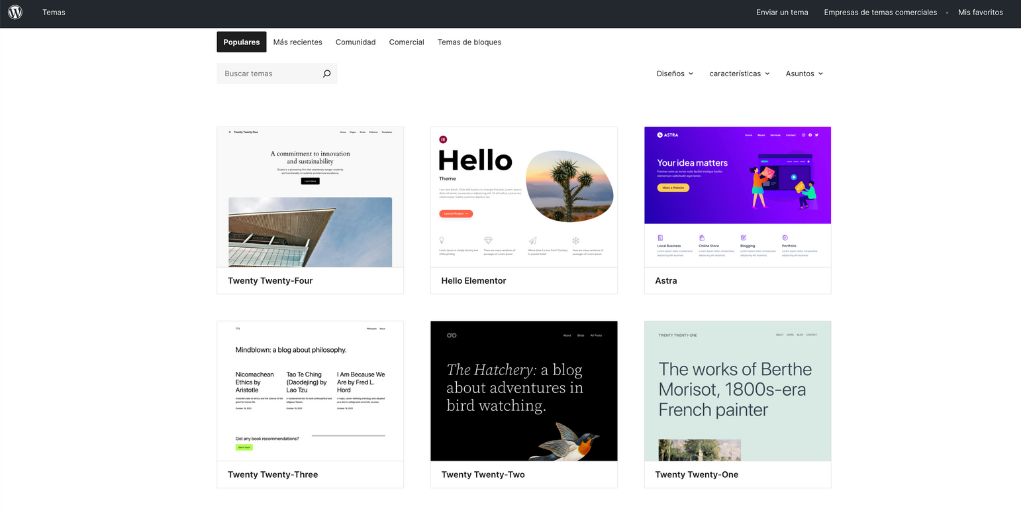
Task: Open the Diseños dropdown
Action: tap(674, 73)
